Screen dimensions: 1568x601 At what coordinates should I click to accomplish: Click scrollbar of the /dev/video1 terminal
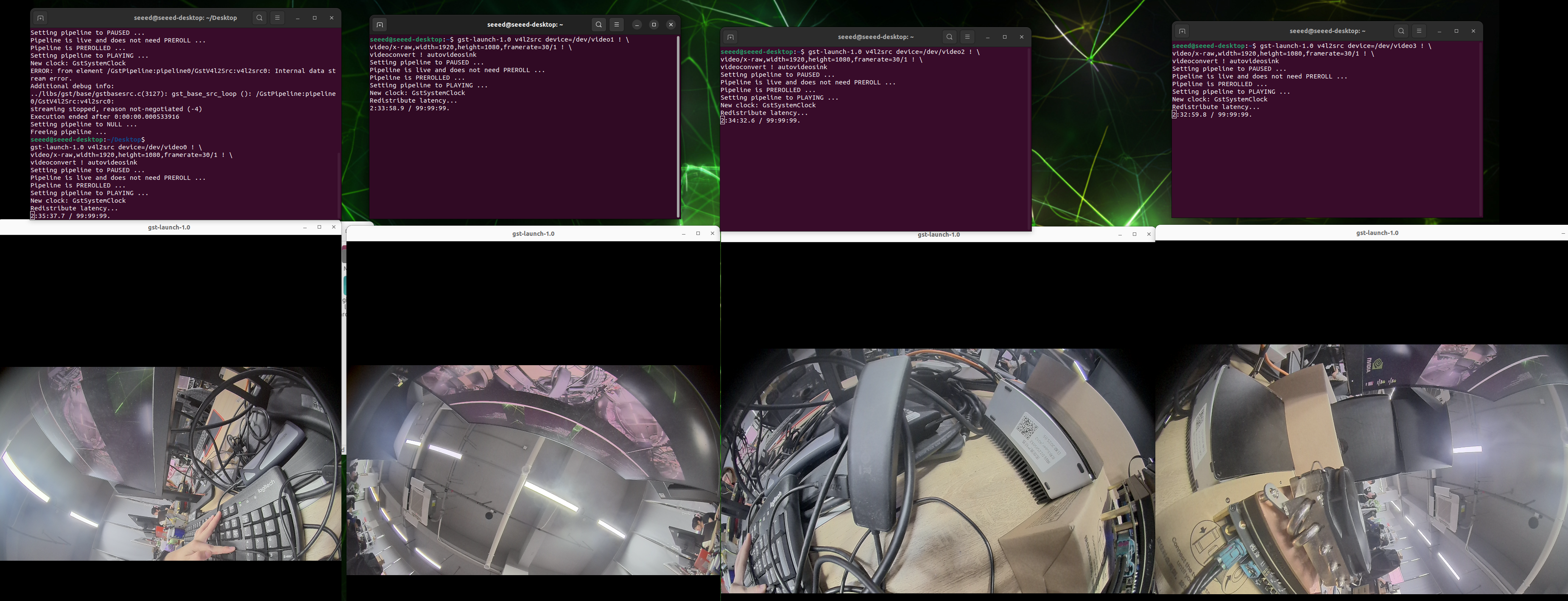coord(677,127)
